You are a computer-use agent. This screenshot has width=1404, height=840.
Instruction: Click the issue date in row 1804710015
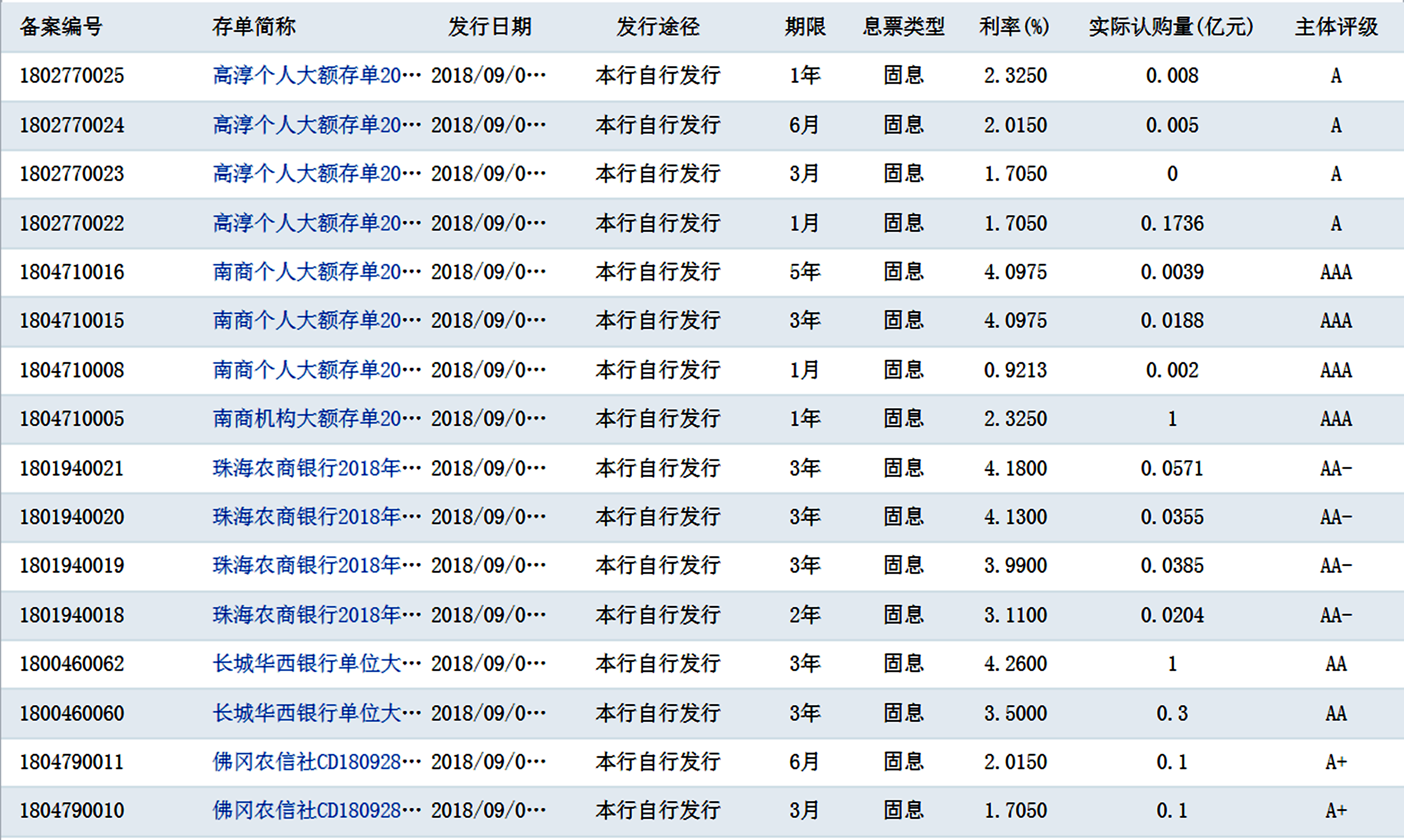489,320
